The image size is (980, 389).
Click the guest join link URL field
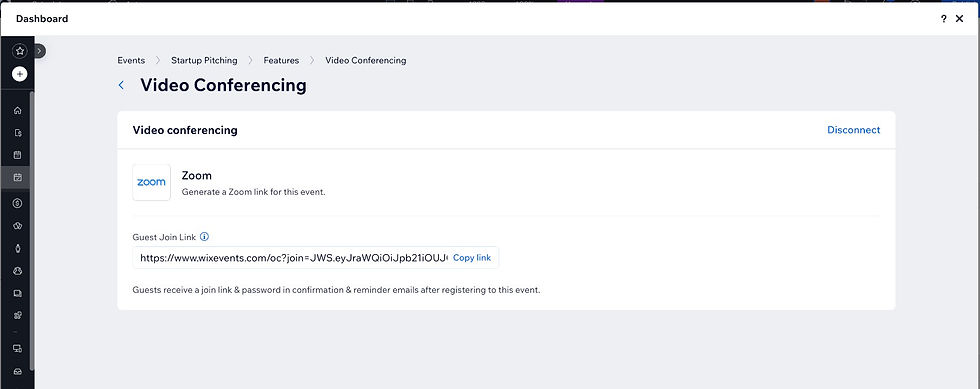tap(294, 258)
